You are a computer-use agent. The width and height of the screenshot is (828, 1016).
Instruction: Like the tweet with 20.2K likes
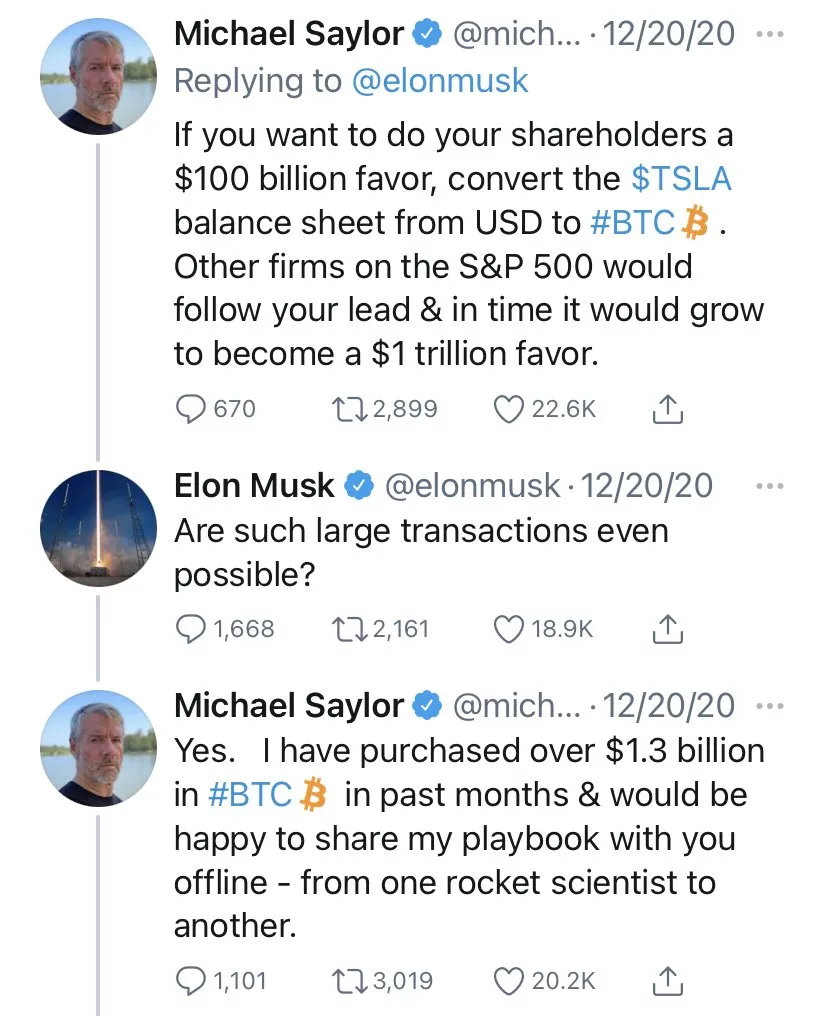[x=510, y=981]
